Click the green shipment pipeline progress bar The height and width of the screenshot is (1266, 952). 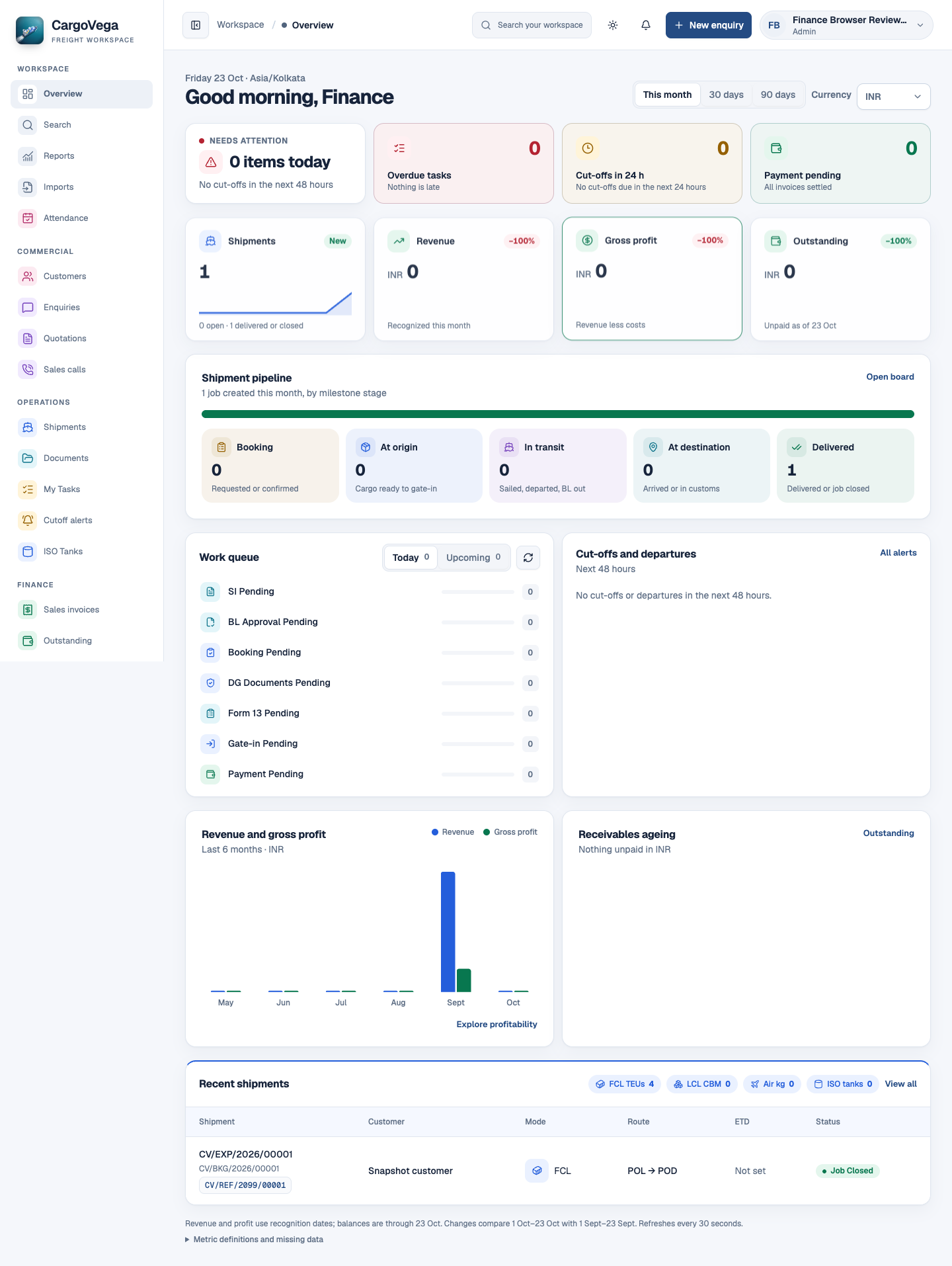click(x=558, y=414)
